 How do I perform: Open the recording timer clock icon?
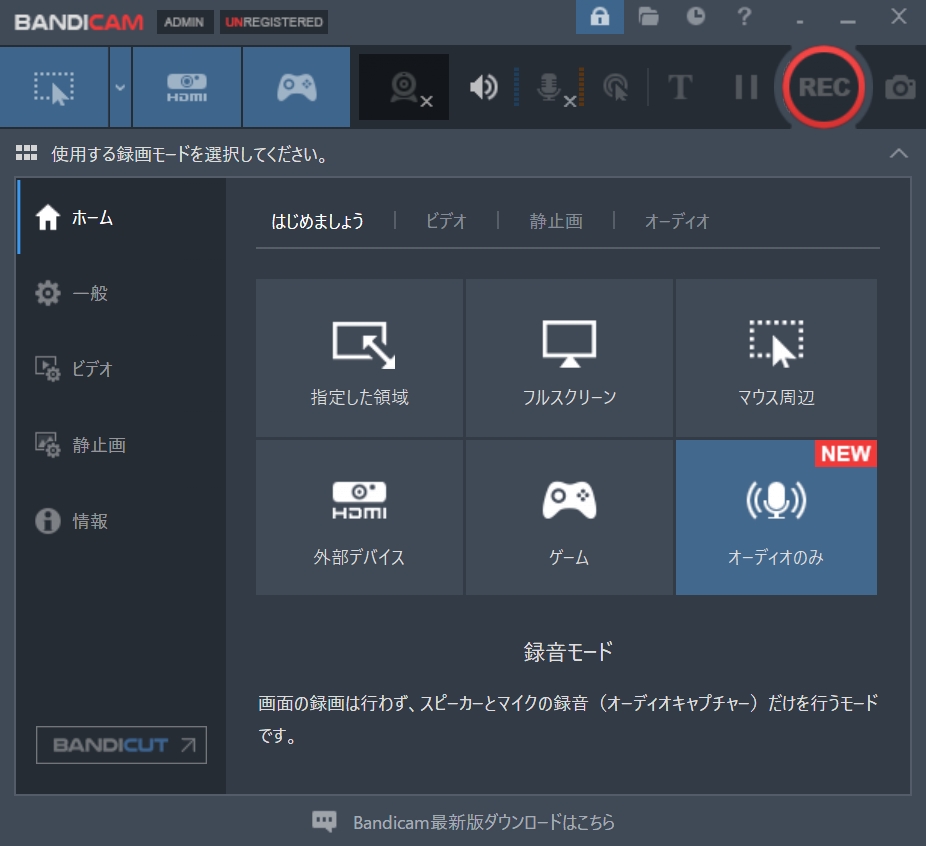tap(695, 19)
